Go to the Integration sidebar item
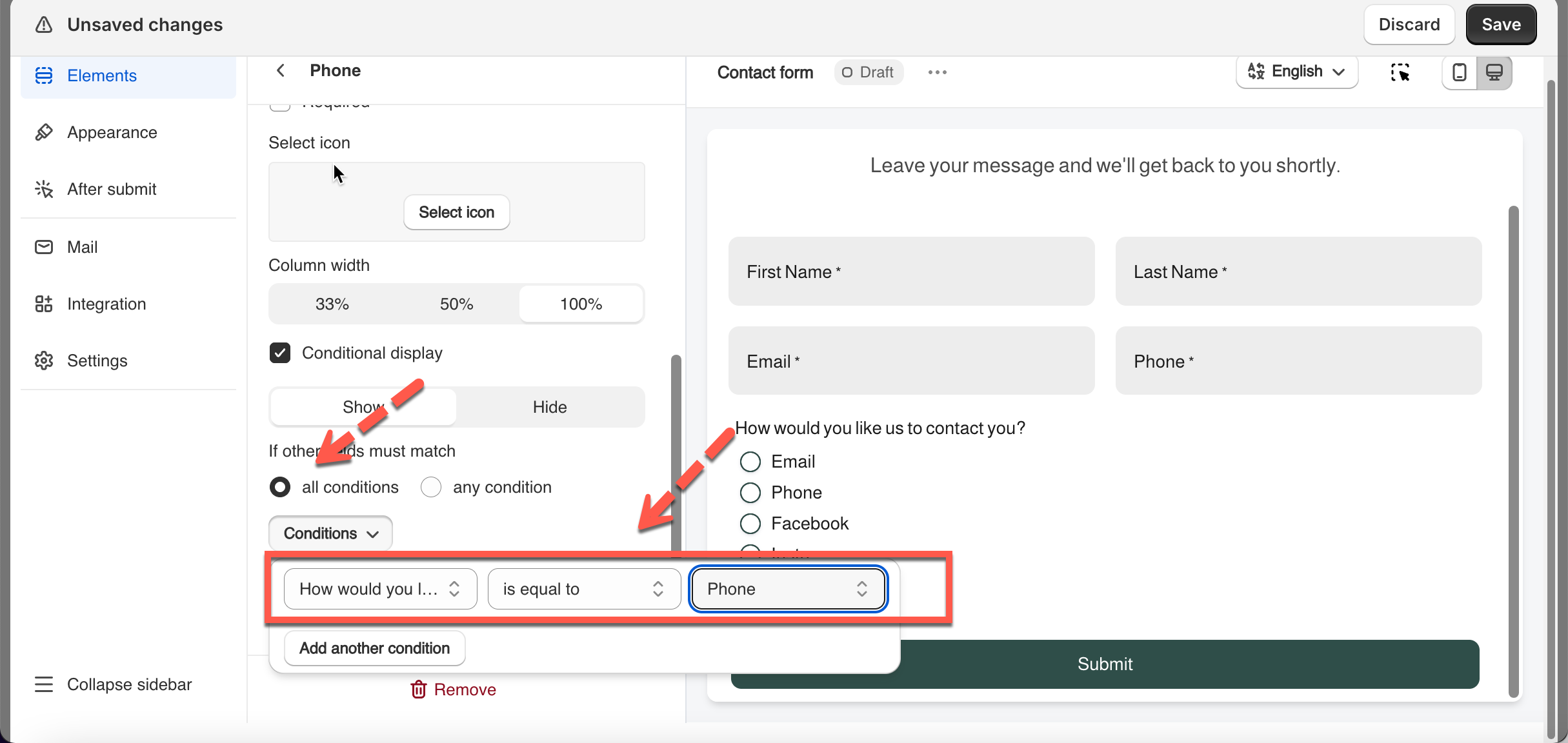The image size is (1568, 743). tap(106, 304)
